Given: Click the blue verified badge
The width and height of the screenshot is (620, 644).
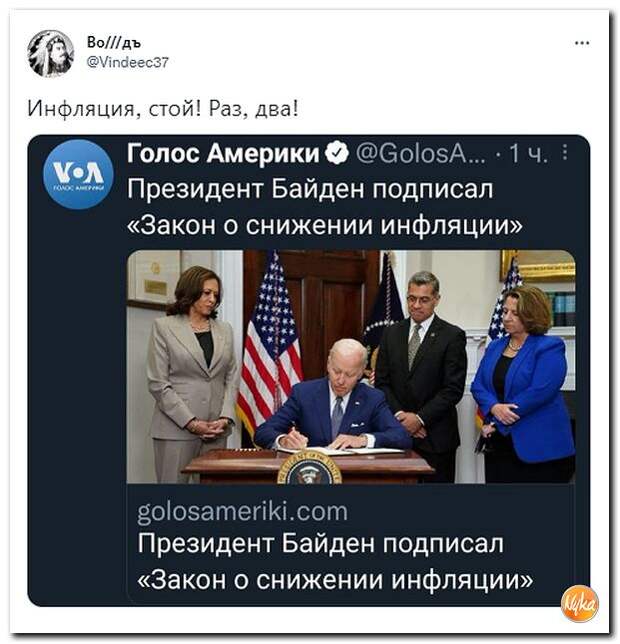Looking at the screenshot, I should 337,153.
